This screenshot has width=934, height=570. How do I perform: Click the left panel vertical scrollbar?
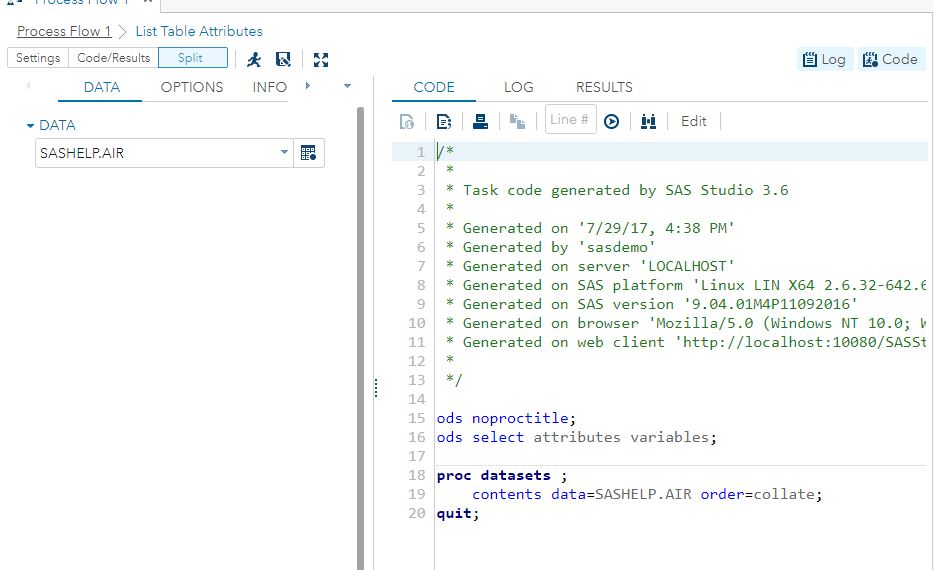pos(360,338)
